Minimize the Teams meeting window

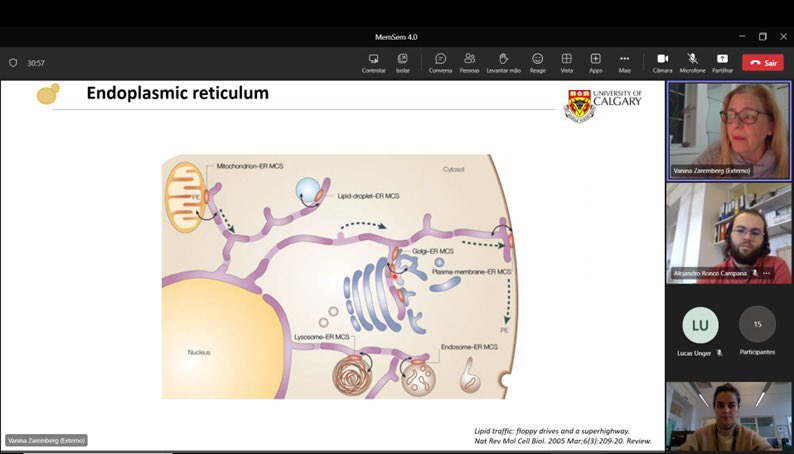[x=742, y=36]
